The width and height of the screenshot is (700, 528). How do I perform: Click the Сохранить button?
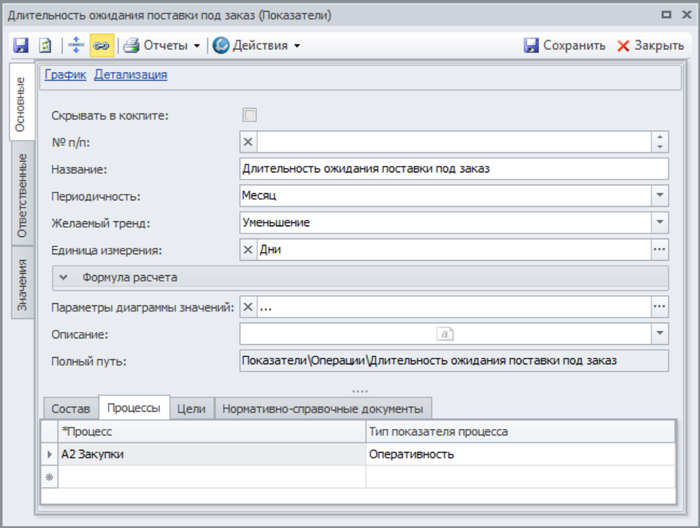pos(565,45)
